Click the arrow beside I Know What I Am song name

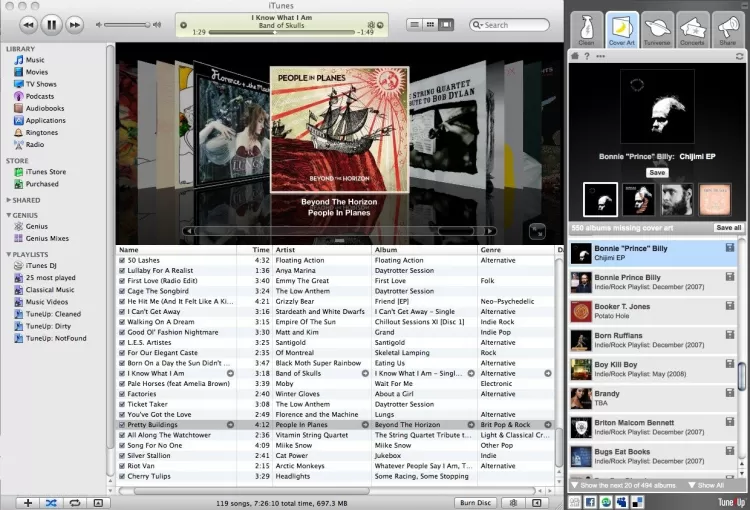point(230,373)
